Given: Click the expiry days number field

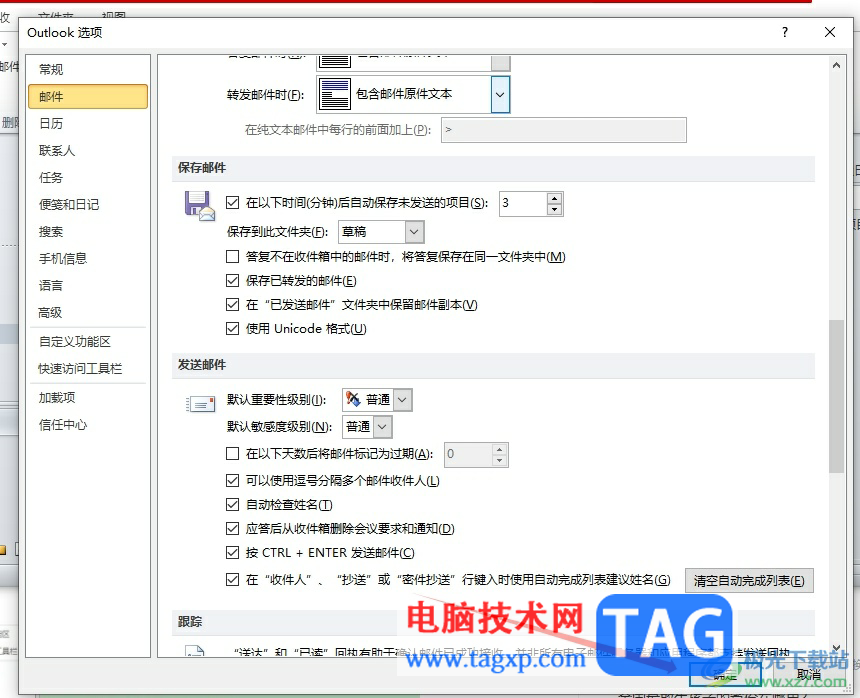Looking at the screenshot, I should coord(468,455).
